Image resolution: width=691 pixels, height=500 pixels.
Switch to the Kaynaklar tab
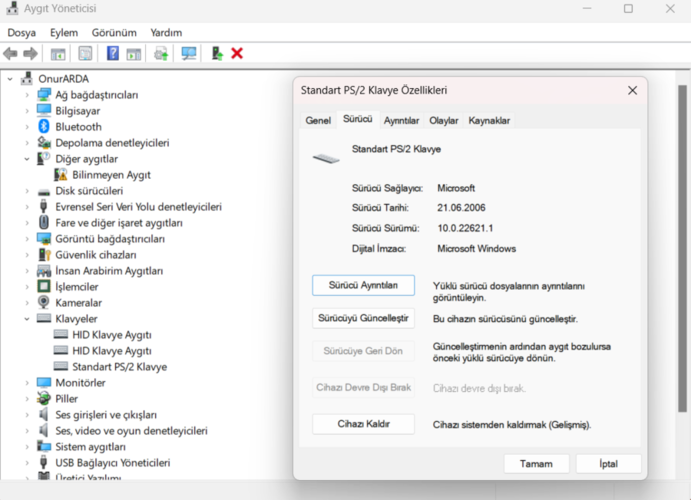[489, 120]
